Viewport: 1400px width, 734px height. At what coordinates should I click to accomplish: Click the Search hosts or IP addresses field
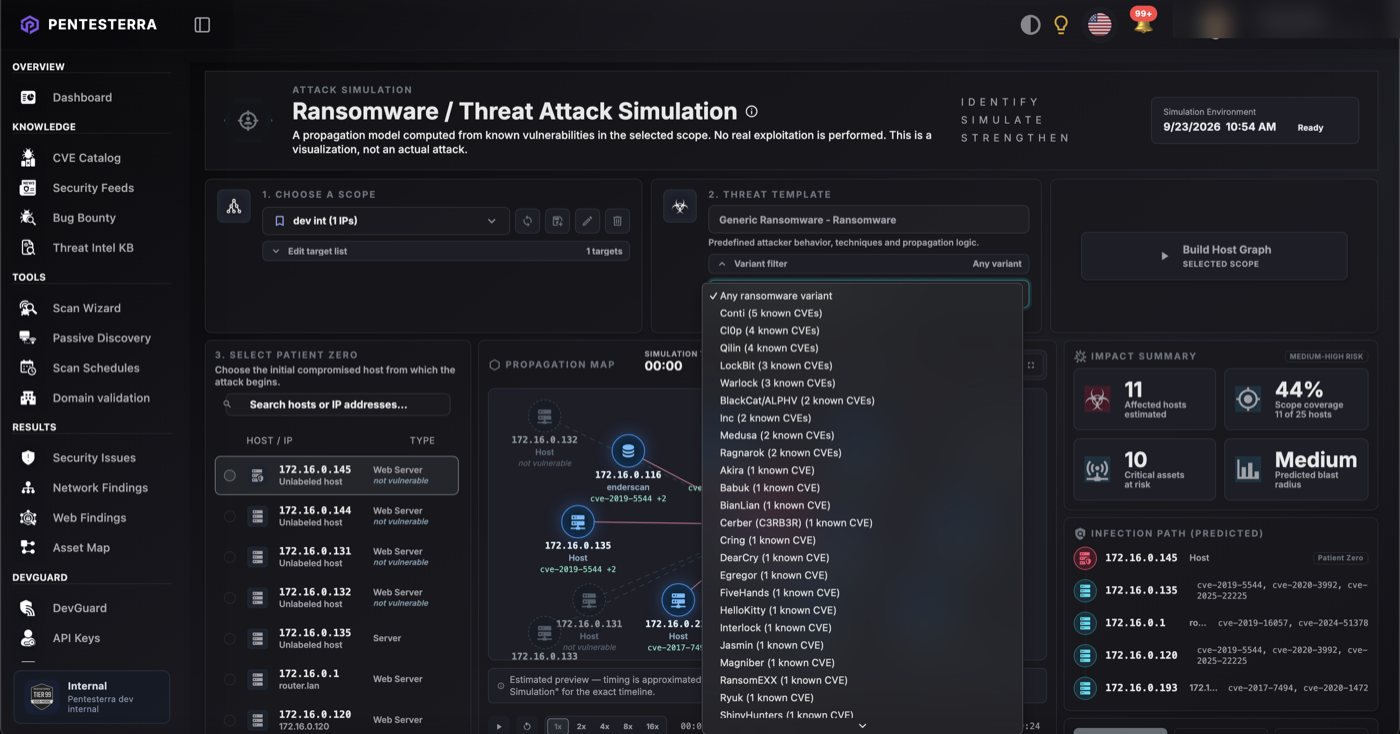coord(335,405)
